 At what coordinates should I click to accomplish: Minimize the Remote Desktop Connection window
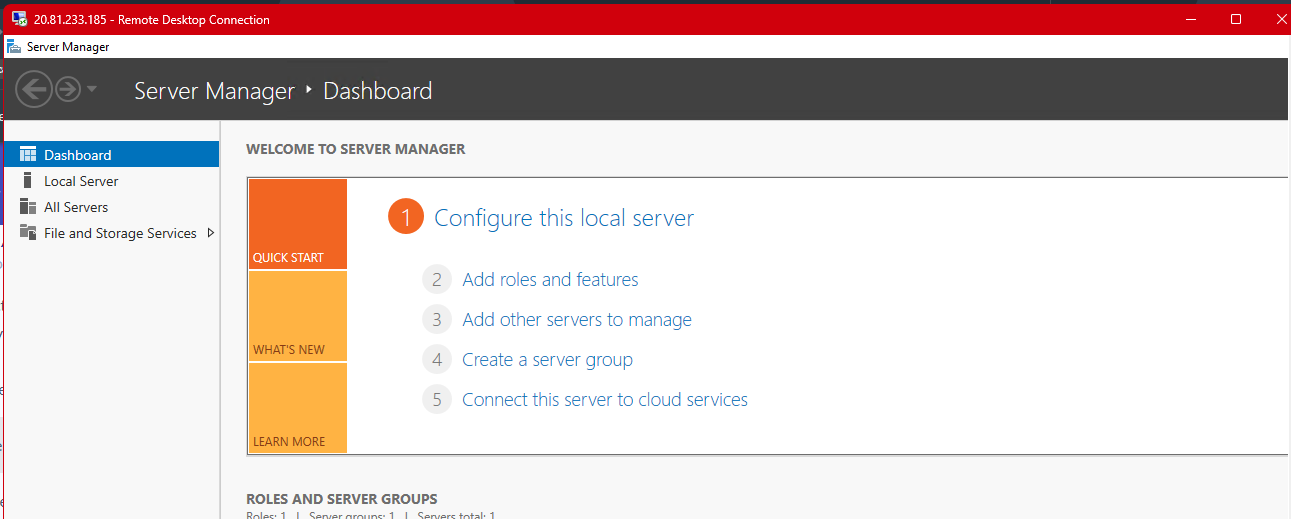click(x=1190, y=19)
